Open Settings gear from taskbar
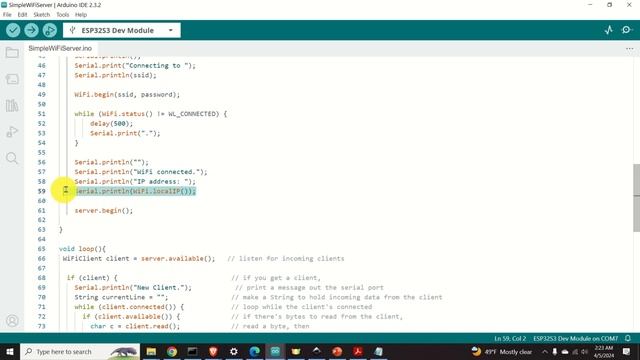Image resolution: width=640 pixels, height=360 pixels. [x=234, y=351]
